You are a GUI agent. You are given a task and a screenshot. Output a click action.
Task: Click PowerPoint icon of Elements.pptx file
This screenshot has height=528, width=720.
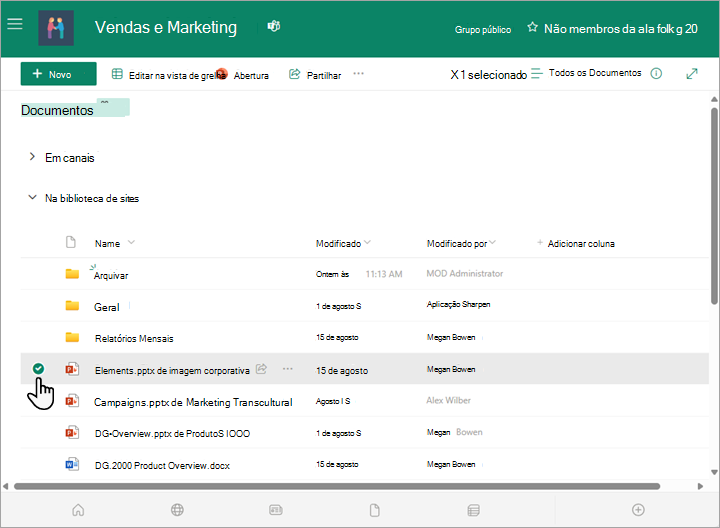click(x=72, y=369)
